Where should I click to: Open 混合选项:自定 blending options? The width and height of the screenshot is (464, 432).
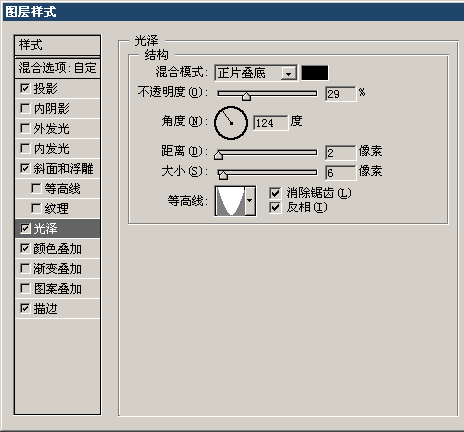tap(57, 68)
